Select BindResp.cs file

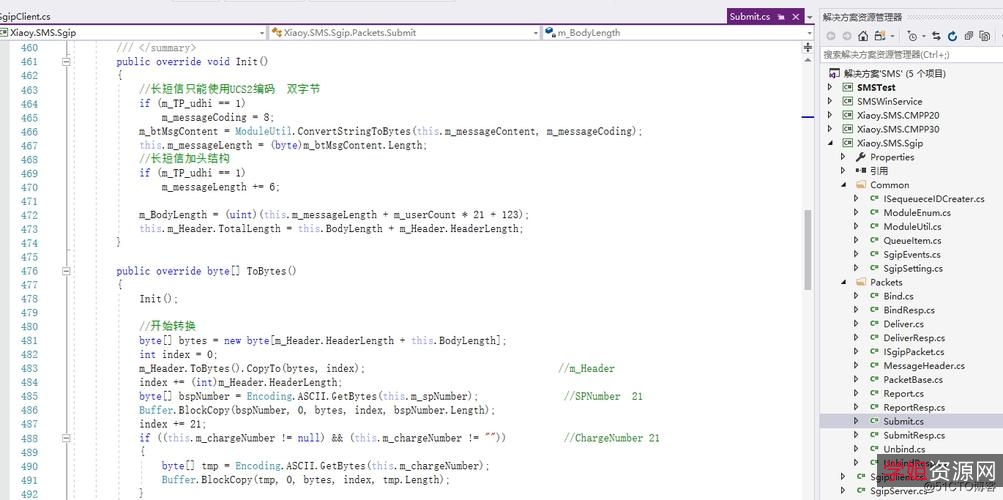pyautogui.click(x=909, y=310)
